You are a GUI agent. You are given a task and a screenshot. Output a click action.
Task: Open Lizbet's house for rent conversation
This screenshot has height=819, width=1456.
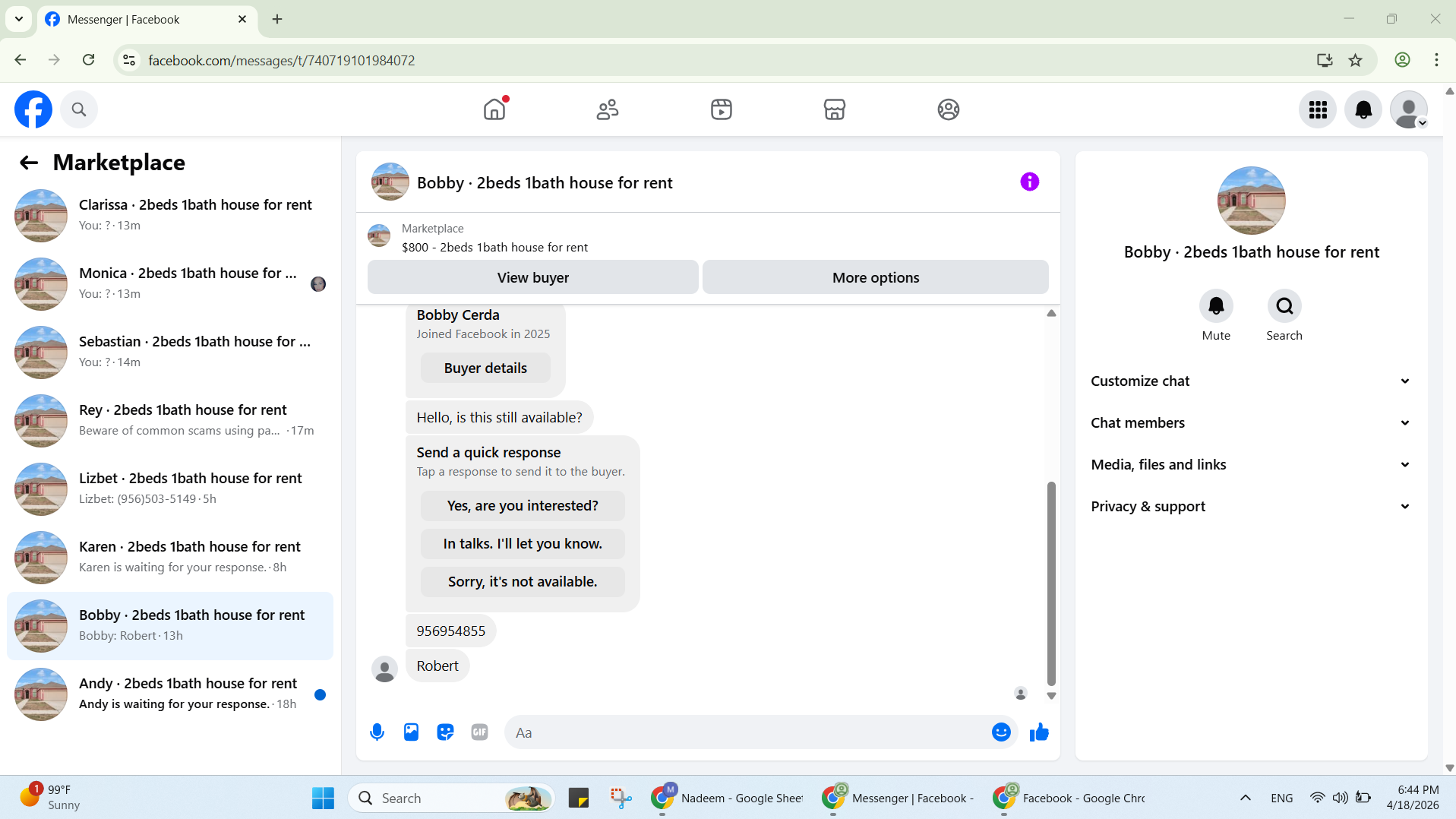(x=170, y=489)
